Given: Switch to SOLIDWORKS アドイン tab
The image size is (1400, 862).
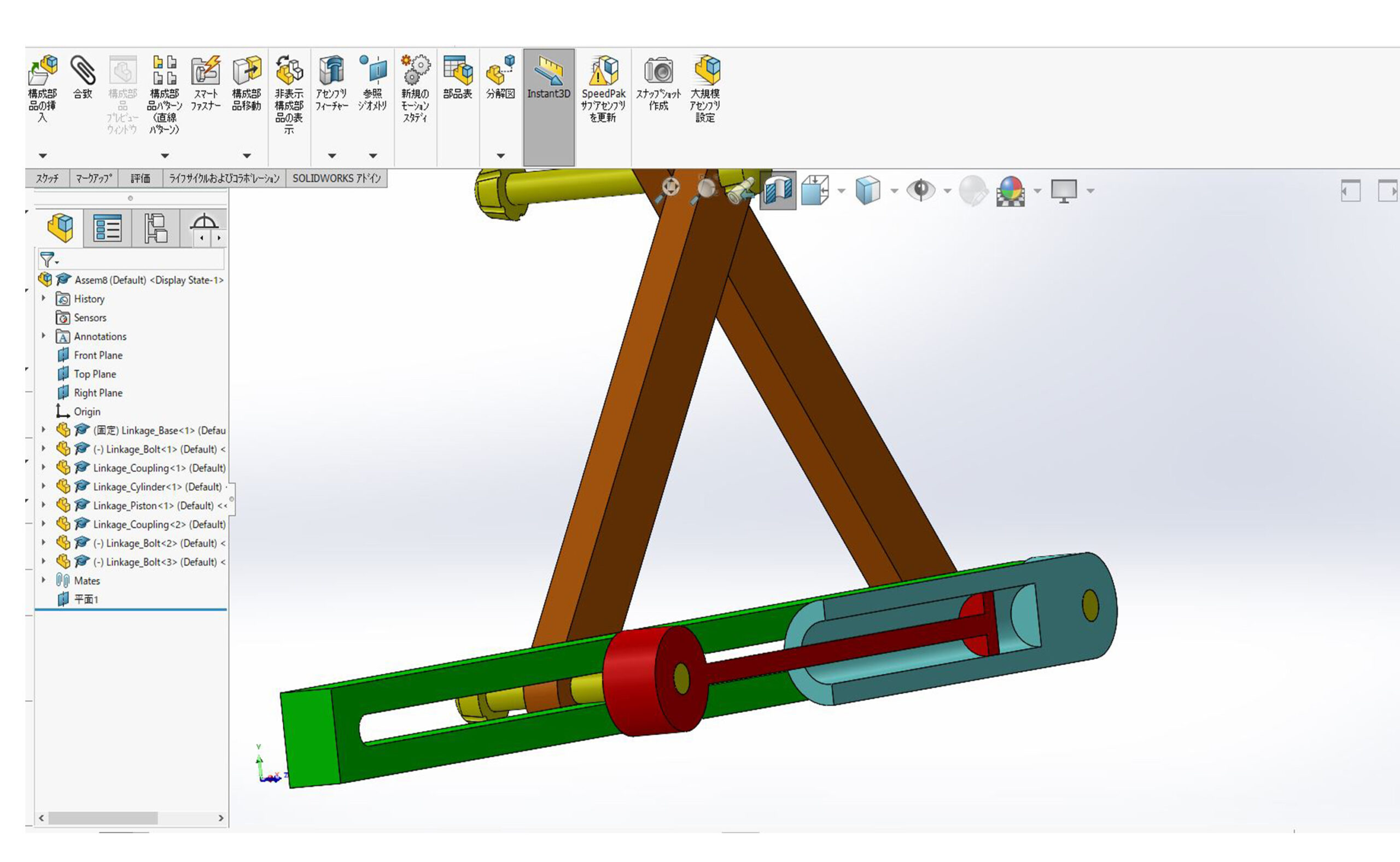Looking at the screenshot, I should click(336, 178).
